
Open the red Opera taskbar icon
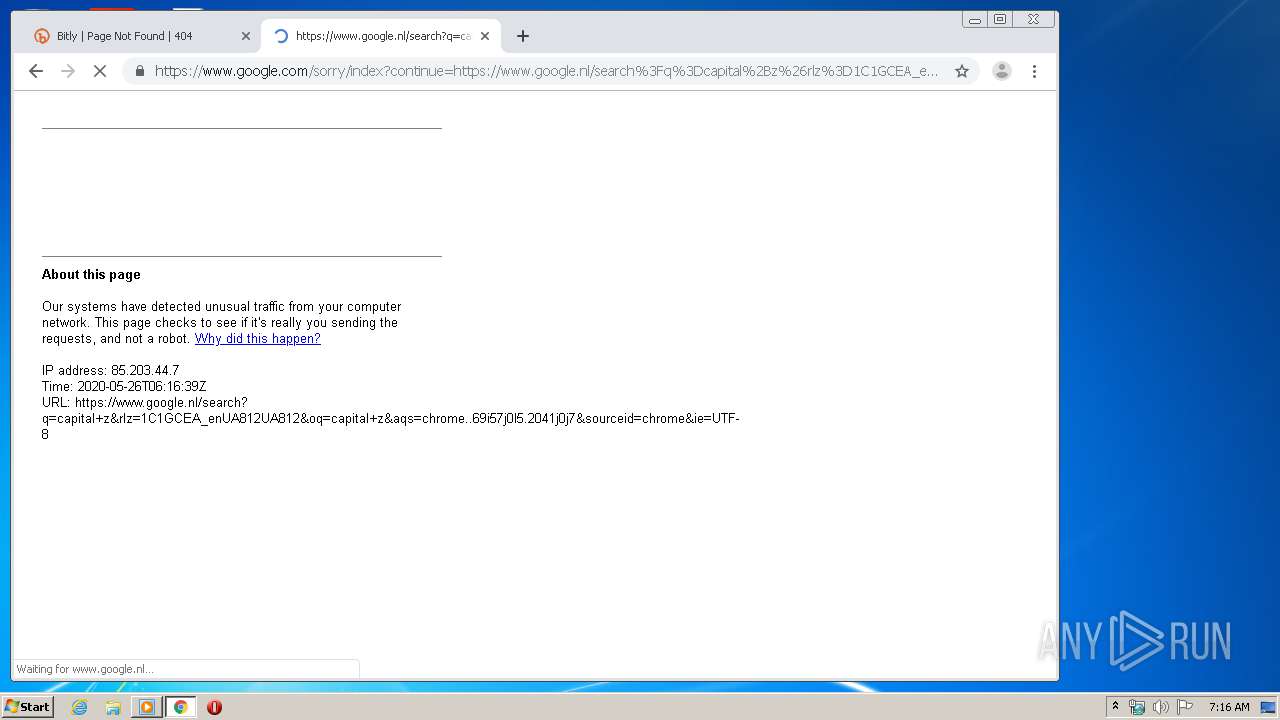tap(214, 707)
